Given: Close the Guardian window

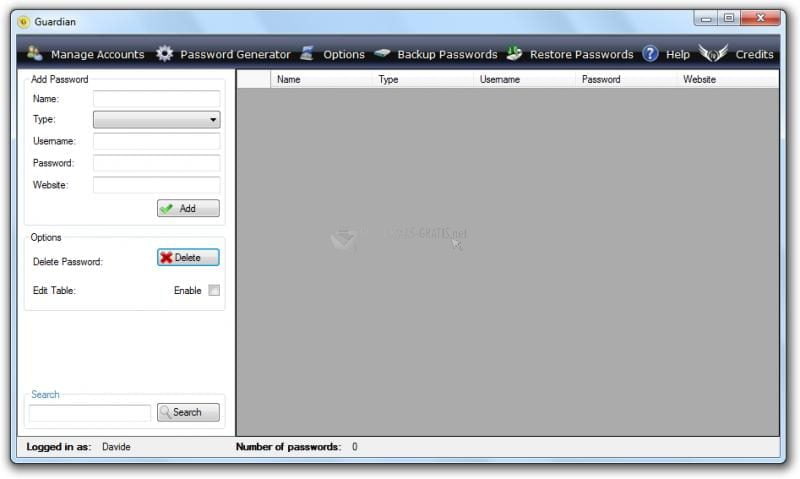Looking at the screenshot, I should (761, 18).
